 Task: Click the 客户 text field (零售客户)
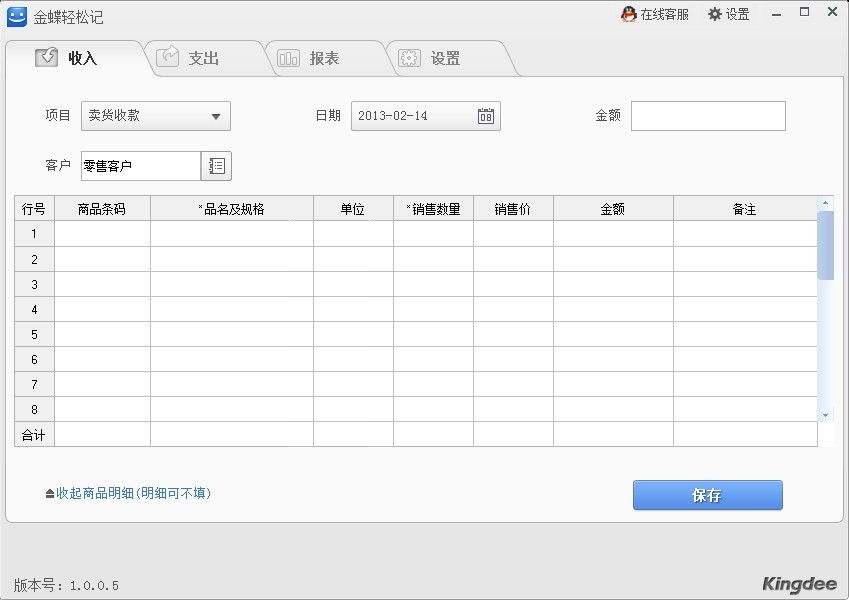pyautogui.click(x=140, y=166)
